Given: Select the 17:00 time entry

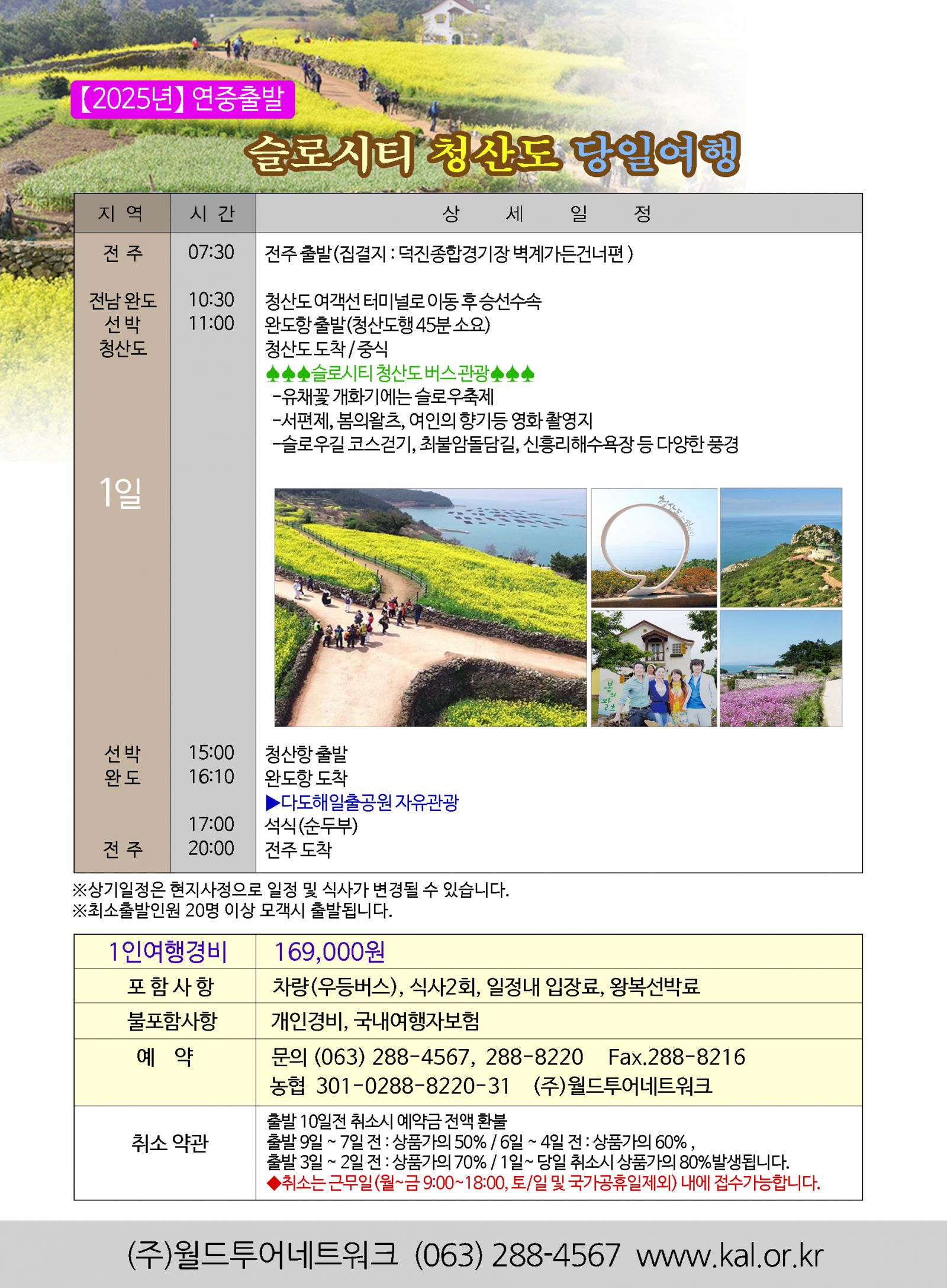Looking at the screenshot, I should point(211,824).
